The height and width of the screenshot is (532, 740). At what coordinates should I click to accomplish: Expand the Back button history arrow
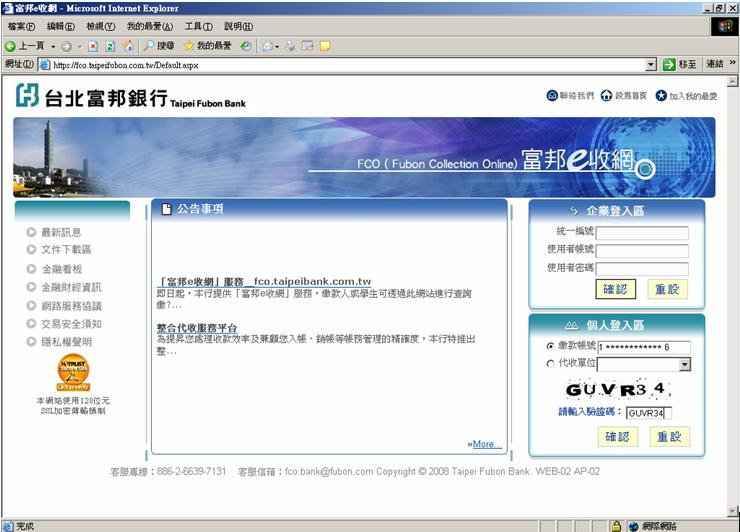[x=53, y=46]
